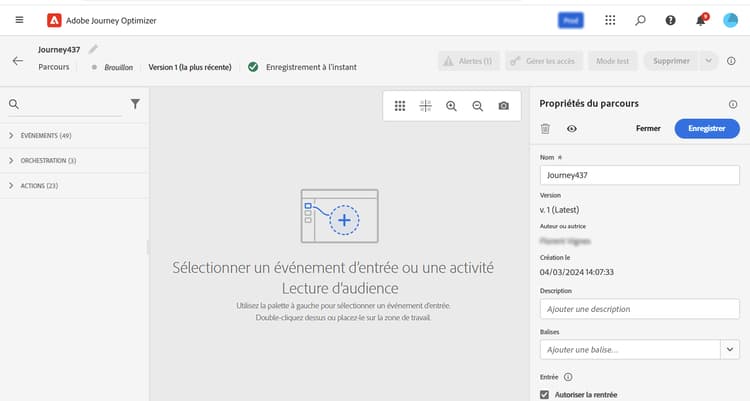The height and width of the screenshot is (401, 750).
Task: Click the Supprimer button
Action: point(671,61)
